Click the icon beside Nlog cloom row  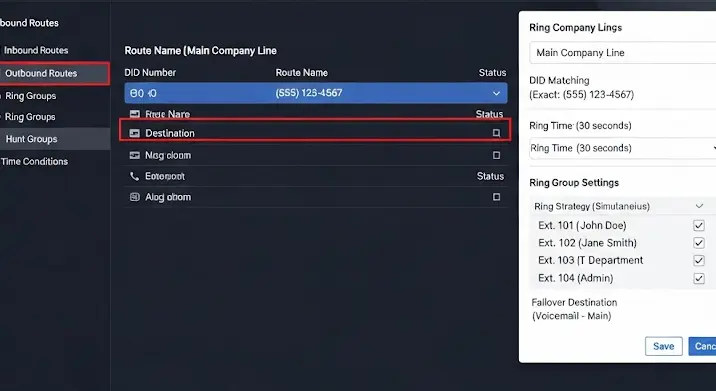click(x=134, y=155)
